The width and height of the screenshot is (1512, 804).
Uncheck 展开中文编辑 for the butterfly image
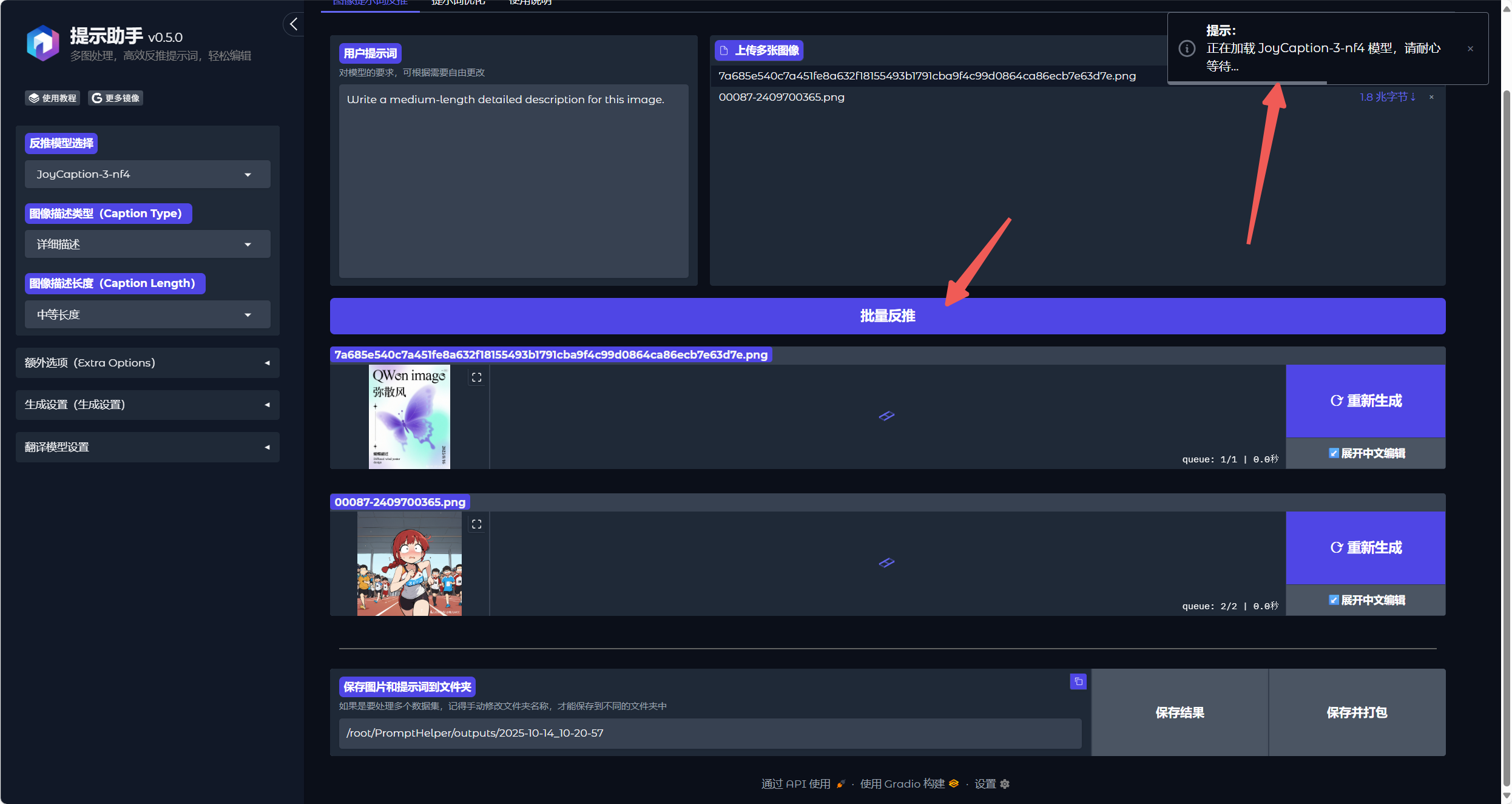1334,453
